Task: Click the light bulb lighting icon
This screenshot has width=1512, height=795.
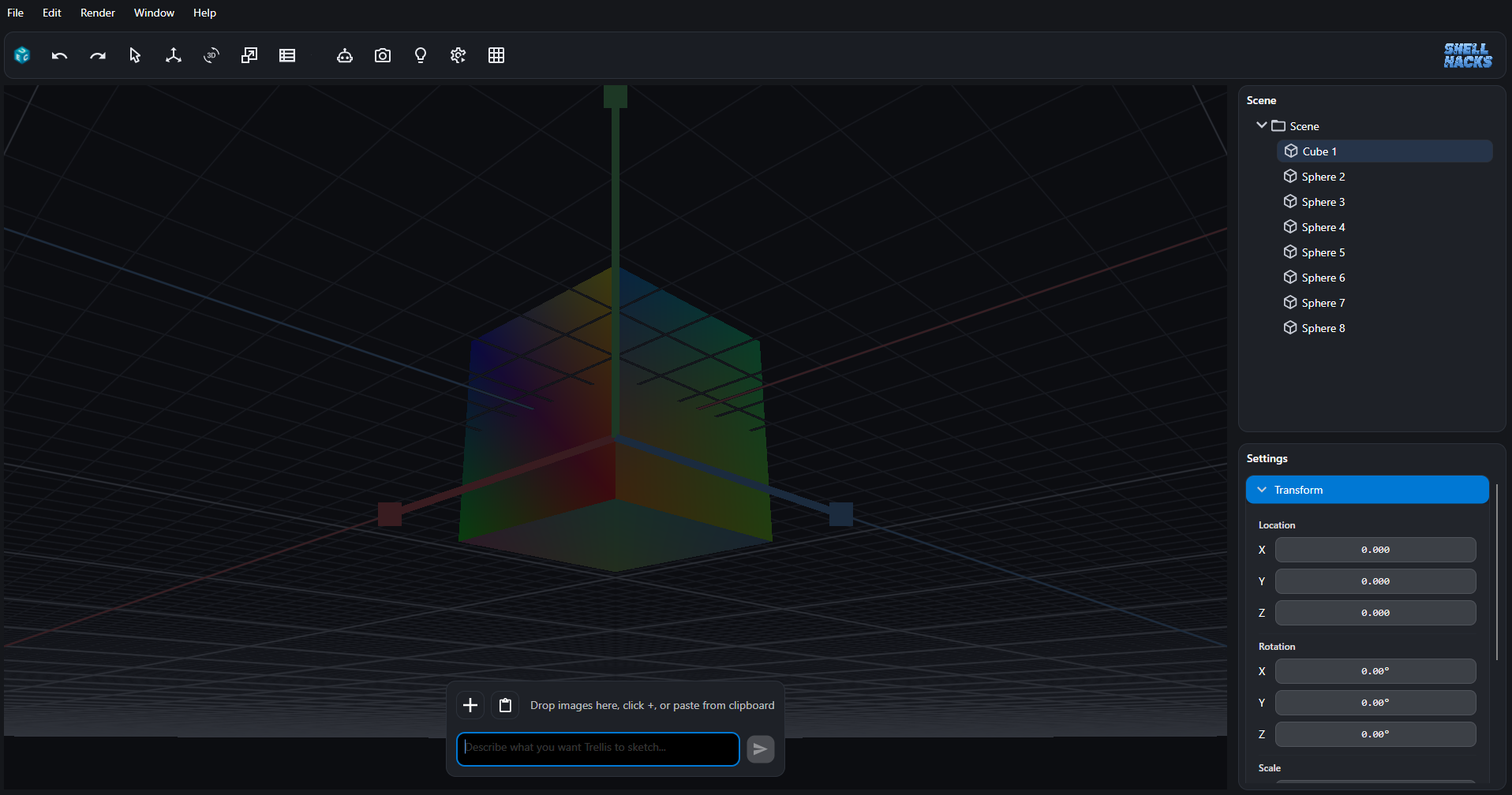Action: 421,55
